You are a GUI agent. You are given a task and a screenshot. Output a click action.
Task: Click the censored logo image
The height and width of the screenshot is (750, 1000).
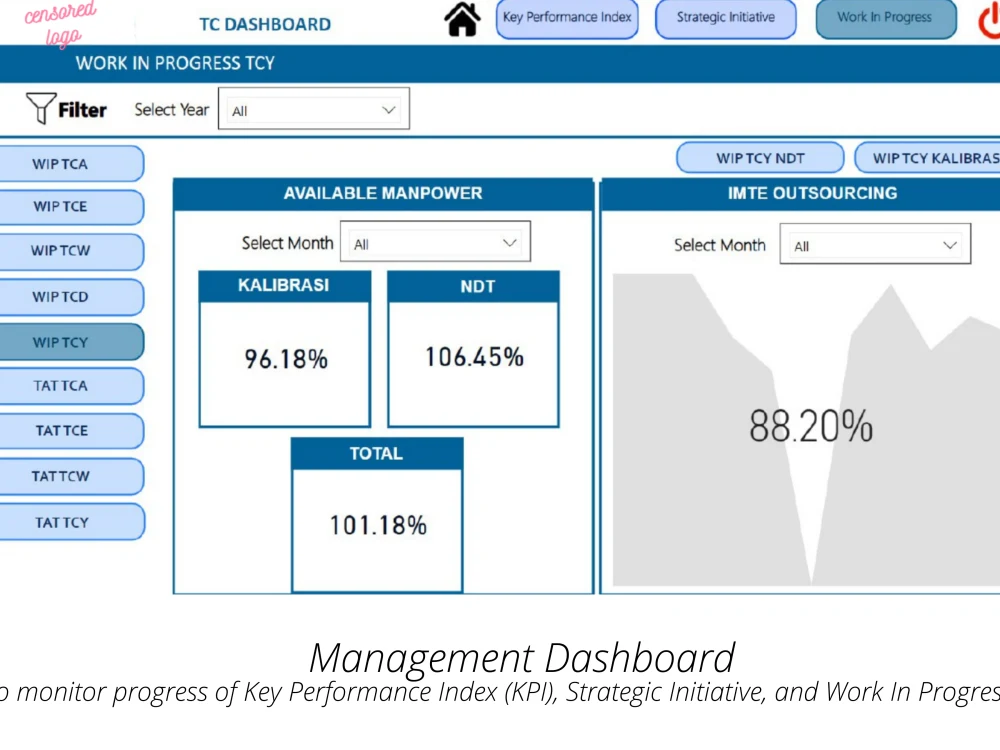[59, 23]
